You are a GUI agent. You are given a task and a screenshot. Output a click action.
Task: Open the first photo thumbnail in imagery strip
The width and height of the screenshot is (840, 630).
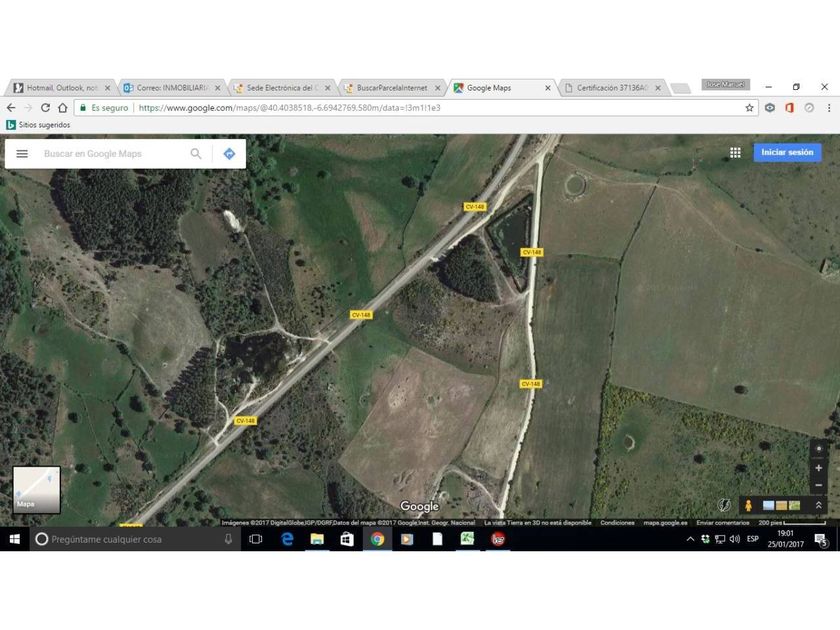[x=768, y=505]
